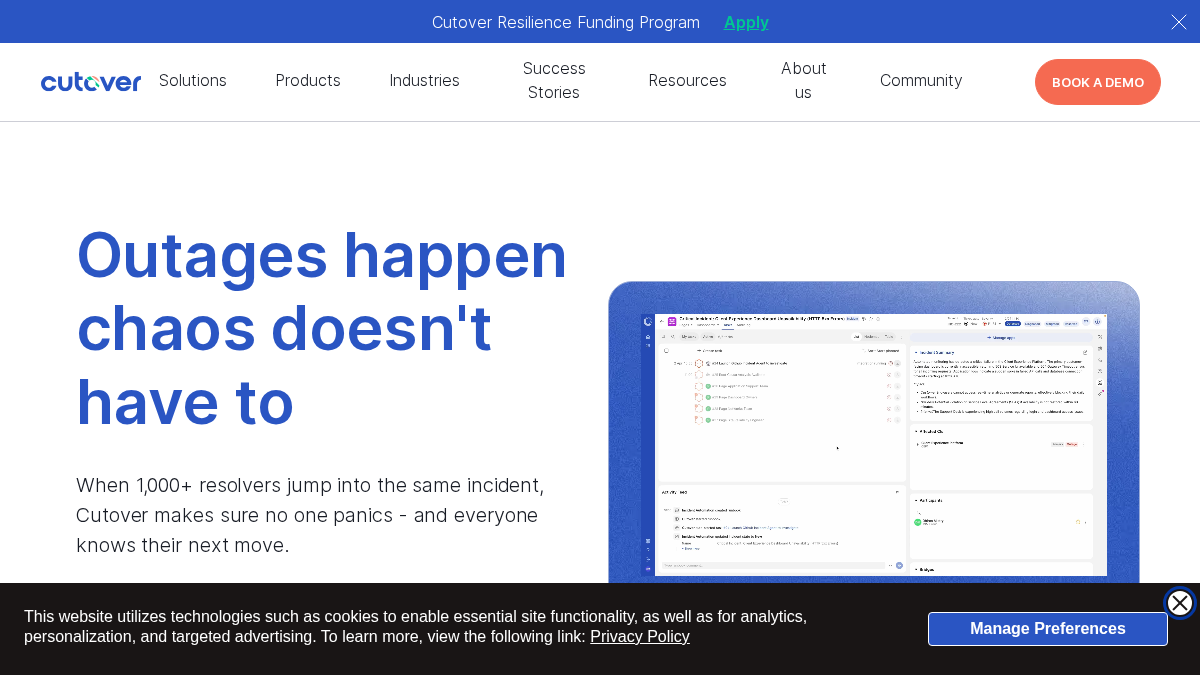Close the cookie notice with the circled X
Viewport: 1200px width, 675px height.
(1180, 603)
